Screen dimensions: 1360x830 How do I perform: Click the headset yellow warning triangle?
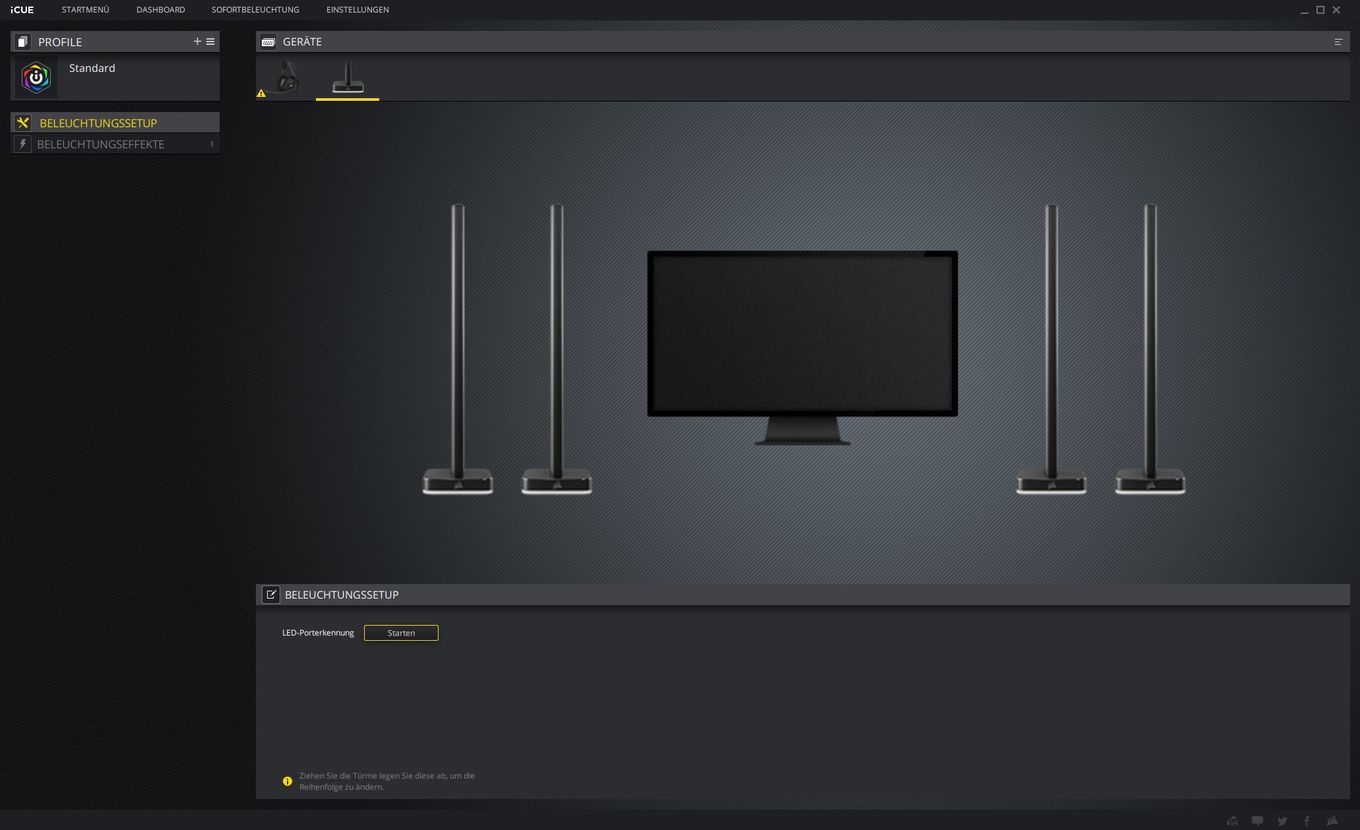click(x=261, y=93)
